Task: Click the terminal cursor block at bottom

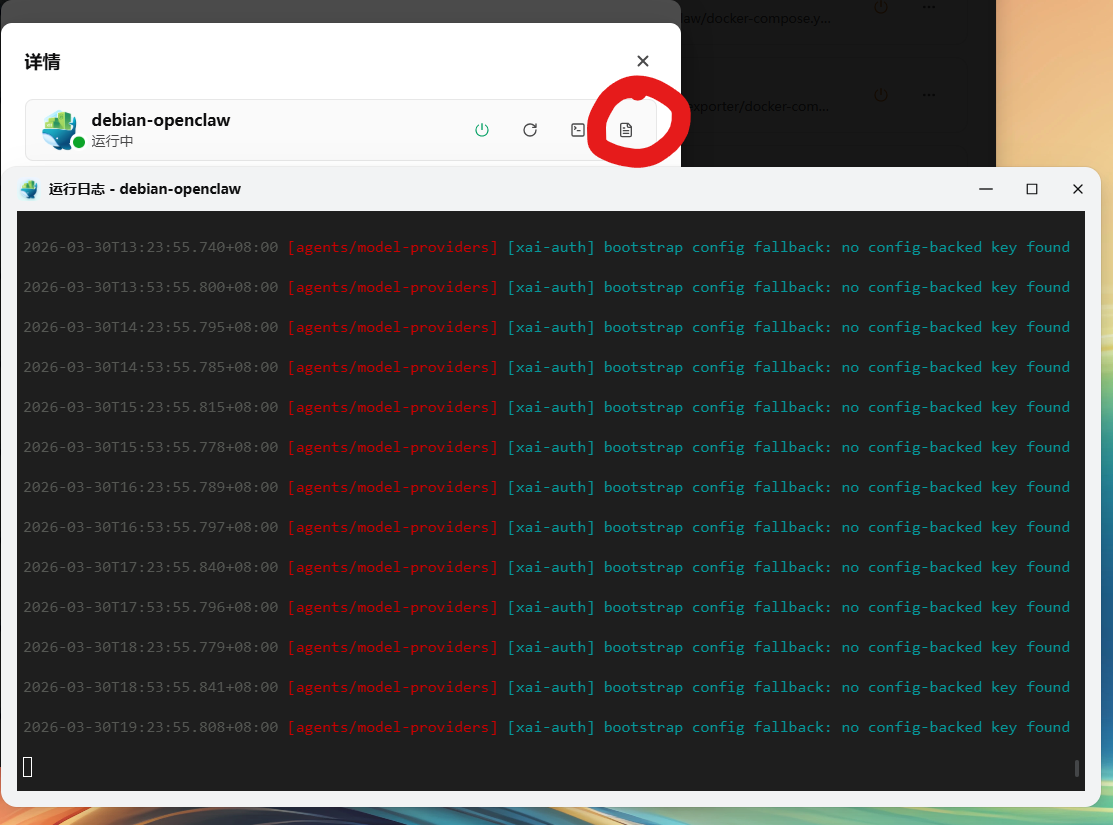Action: (28, 767)
